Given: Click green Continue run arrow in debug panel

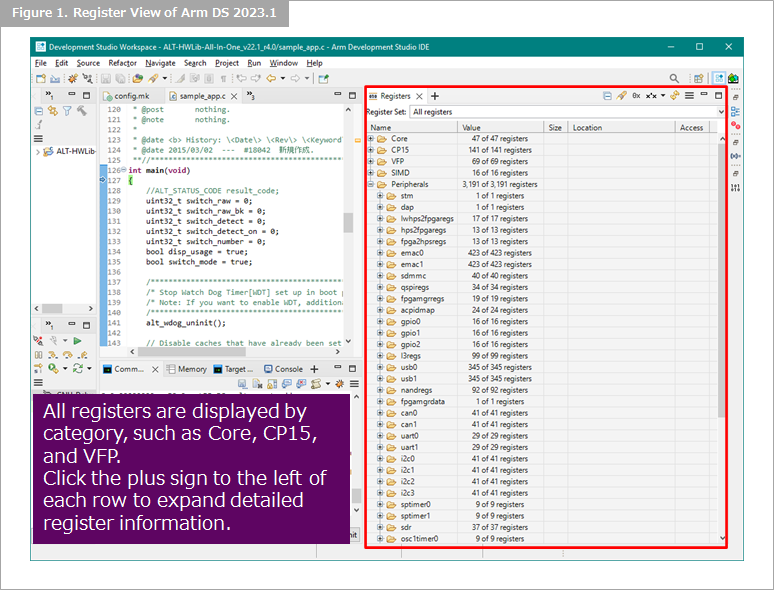Looking at the screenshot, I should click(77, 341).
